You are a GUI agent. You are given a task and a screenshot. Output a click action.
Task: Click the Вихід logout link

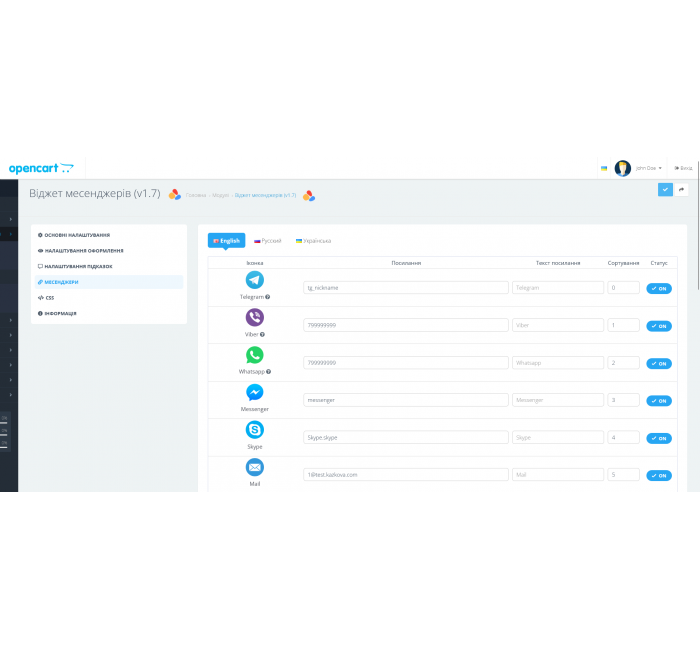pyautogui.click(x=683, y=168)
